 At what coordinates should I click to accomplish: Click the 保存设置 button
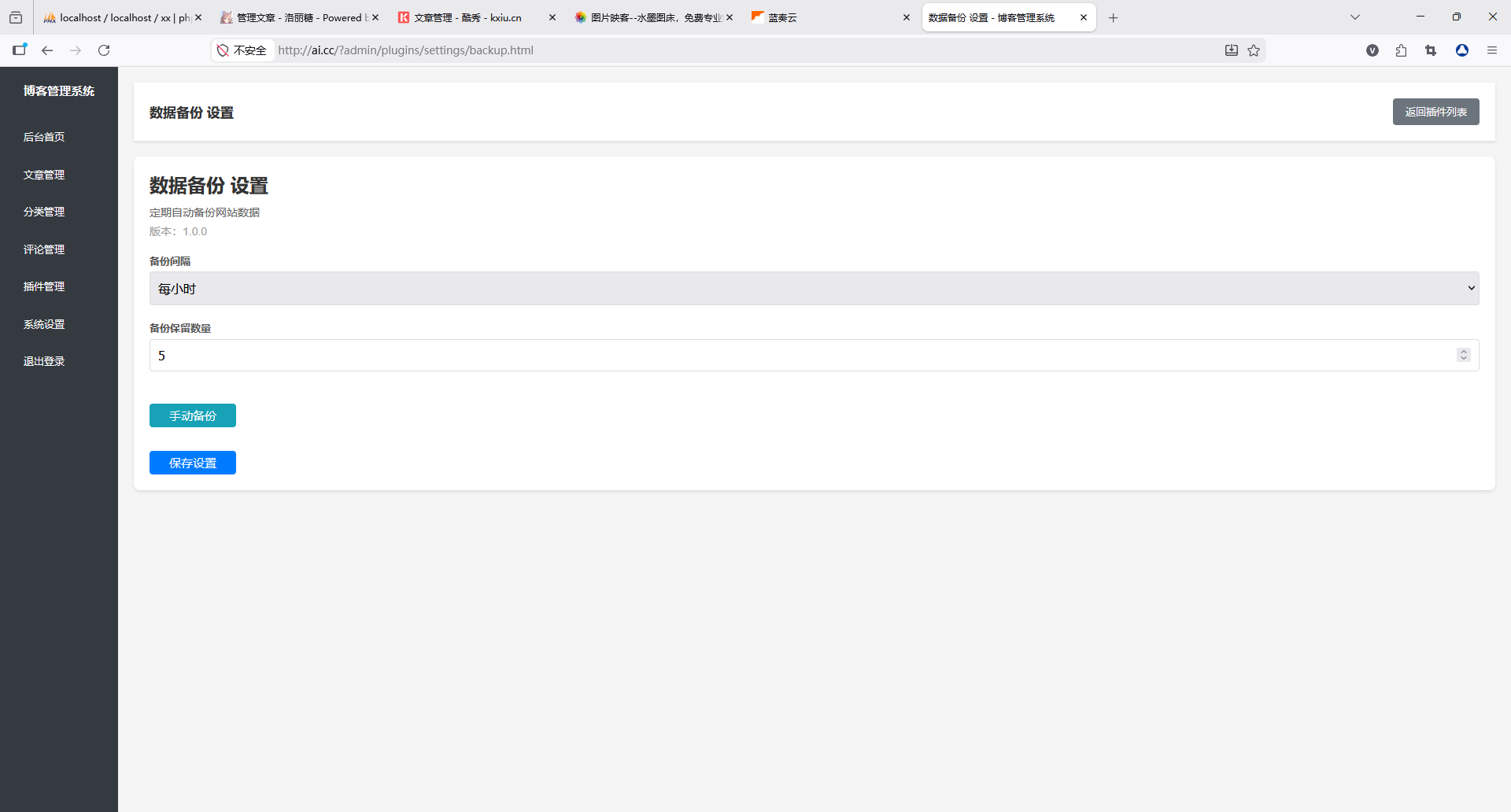coord(193,463)
